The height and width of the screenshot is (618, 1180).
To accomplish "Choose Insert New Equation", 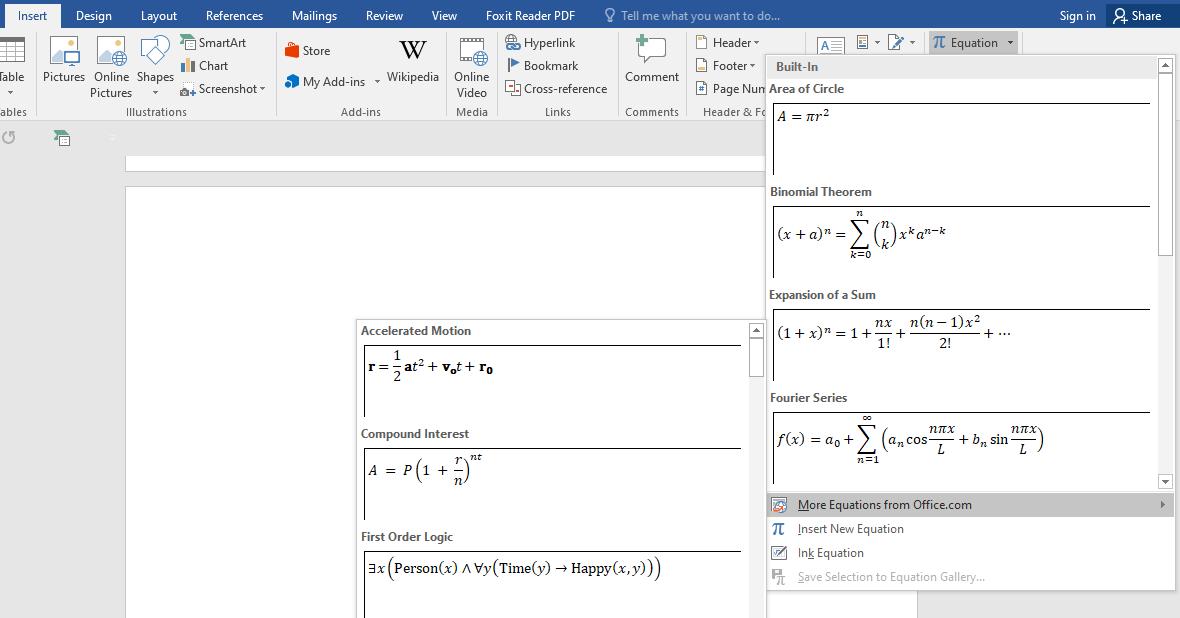I will pos(850,529).
